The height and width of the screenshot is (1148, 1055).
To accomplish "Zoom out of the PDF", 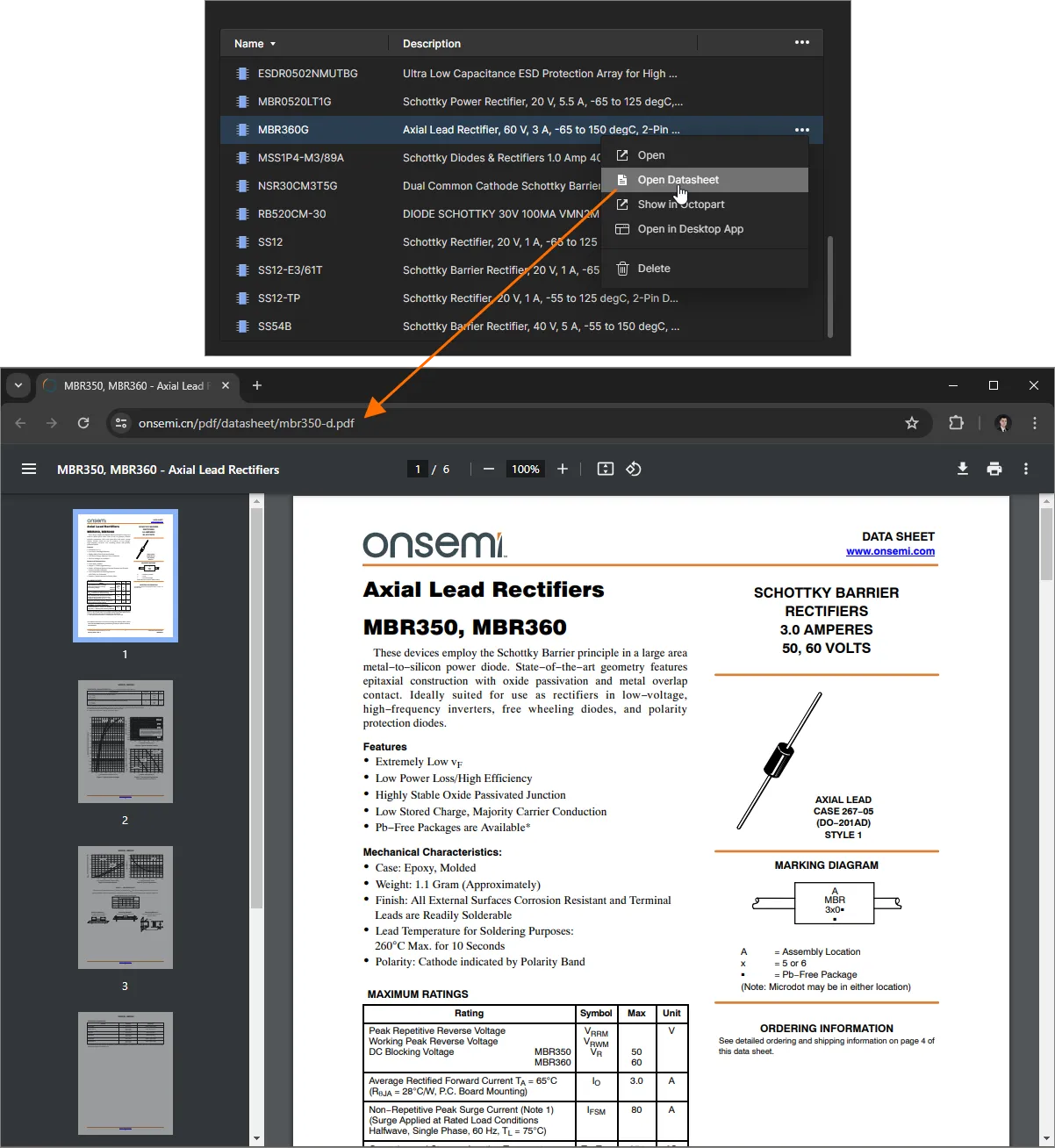I will (x=489, y=469).
